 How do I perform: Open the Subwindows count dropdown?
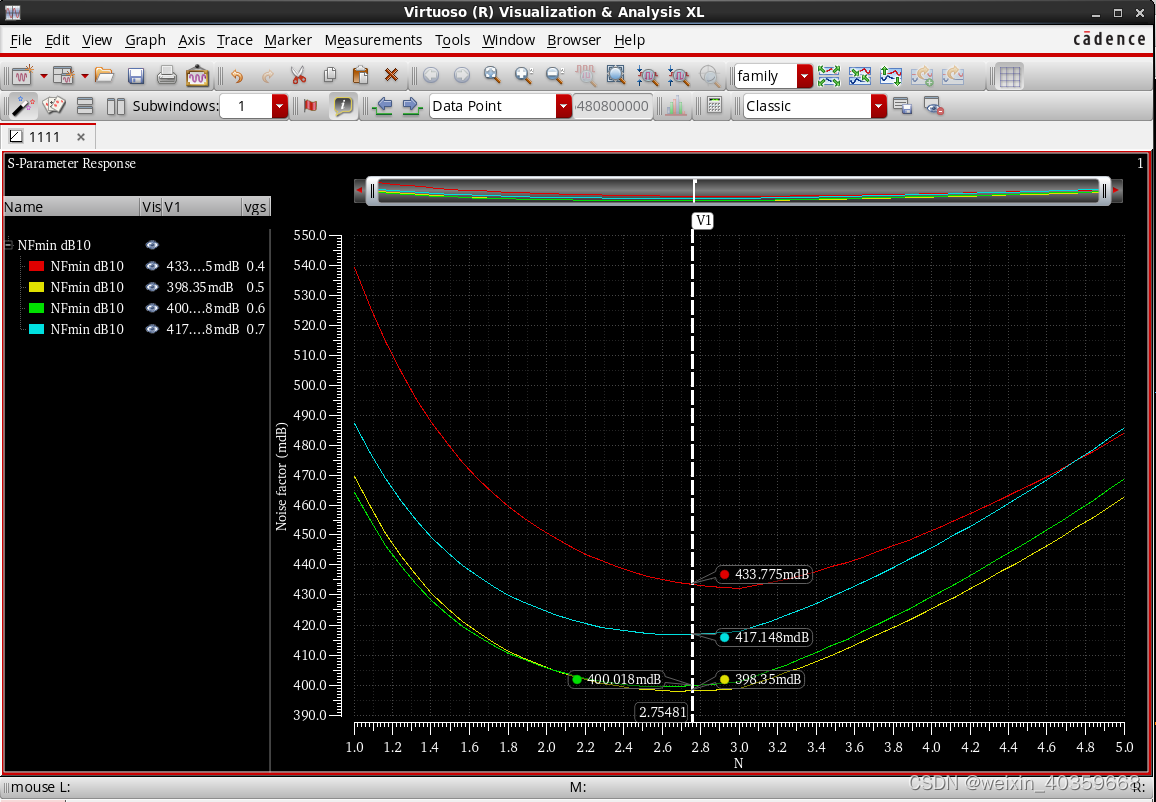tap(279, 106)
